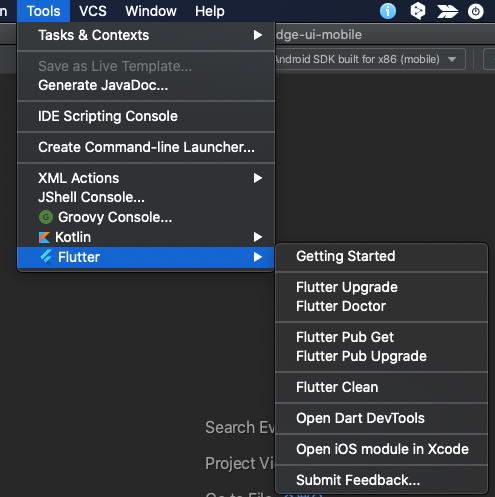The width and height of the screenshot is (495, 497).
Task: Click the circular power icon in menu bar
Action: [475, 12]
